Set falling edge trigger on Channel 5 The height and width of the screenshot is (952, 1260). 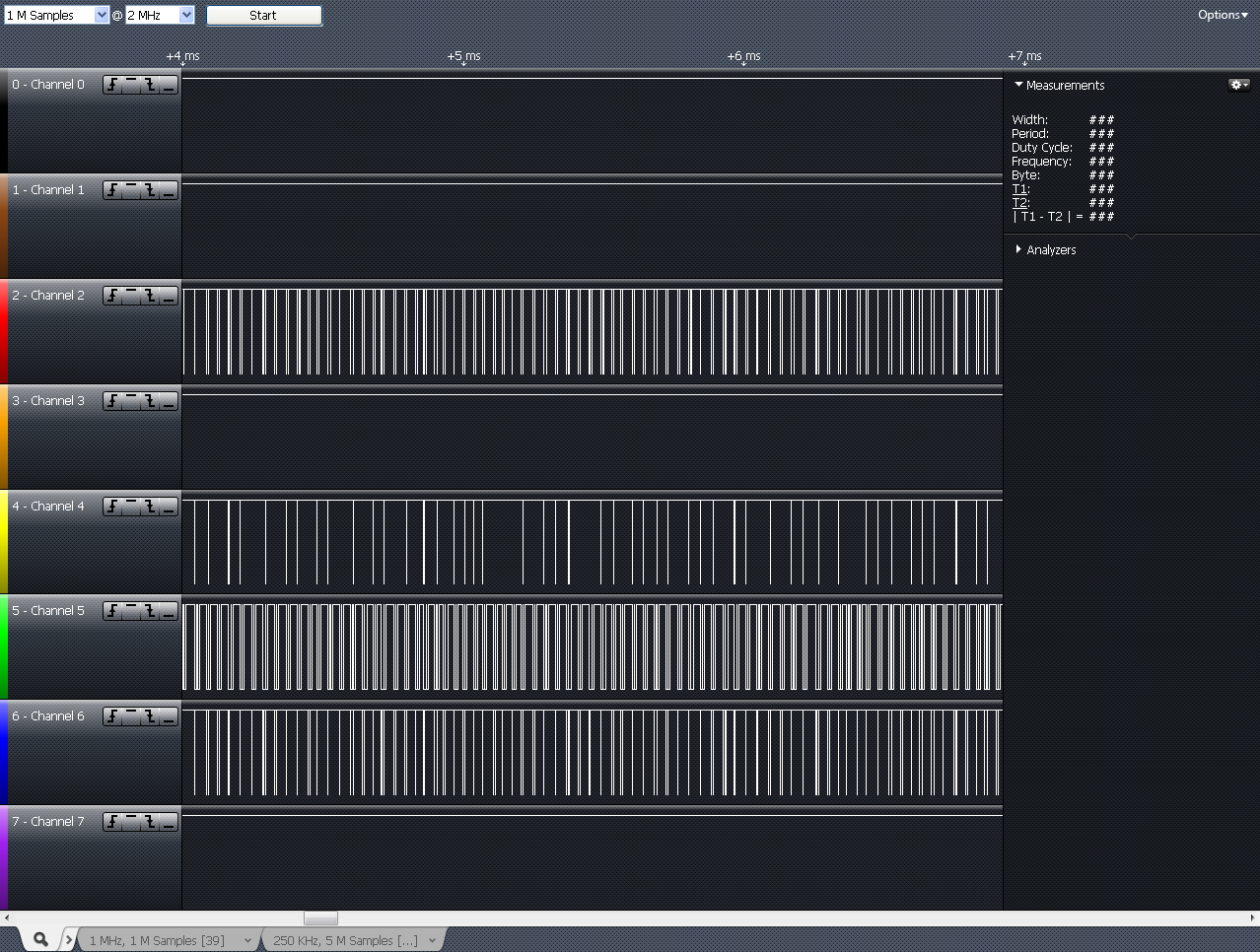[x=150, y=611]
